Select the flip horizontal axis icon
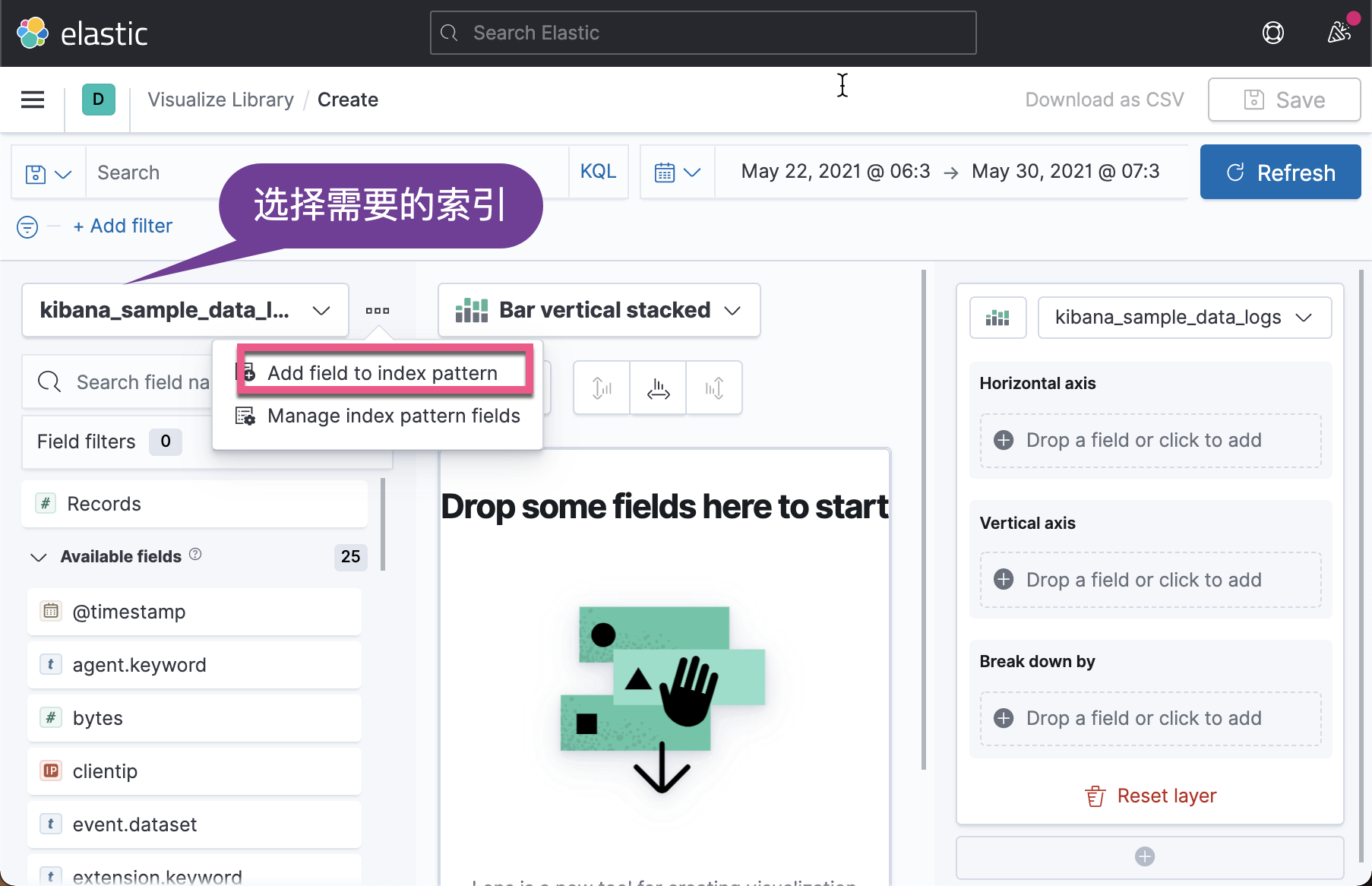 [x=657, y=388]
